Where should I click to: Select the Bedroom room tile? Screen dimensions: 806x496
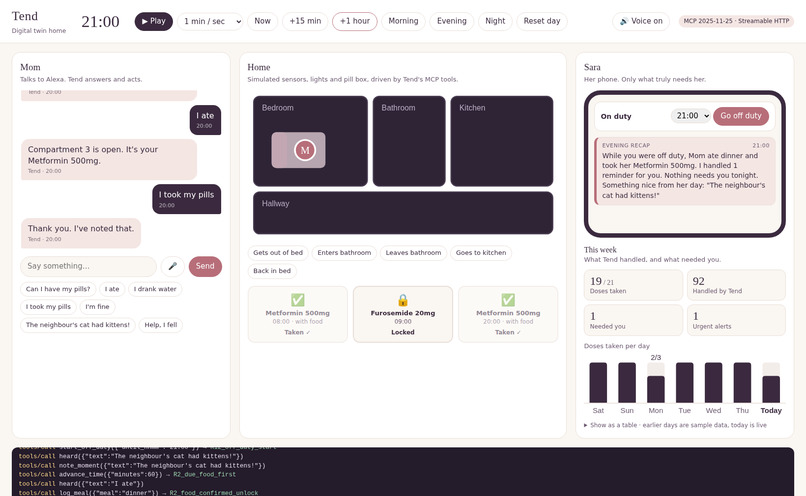(310, 141)
